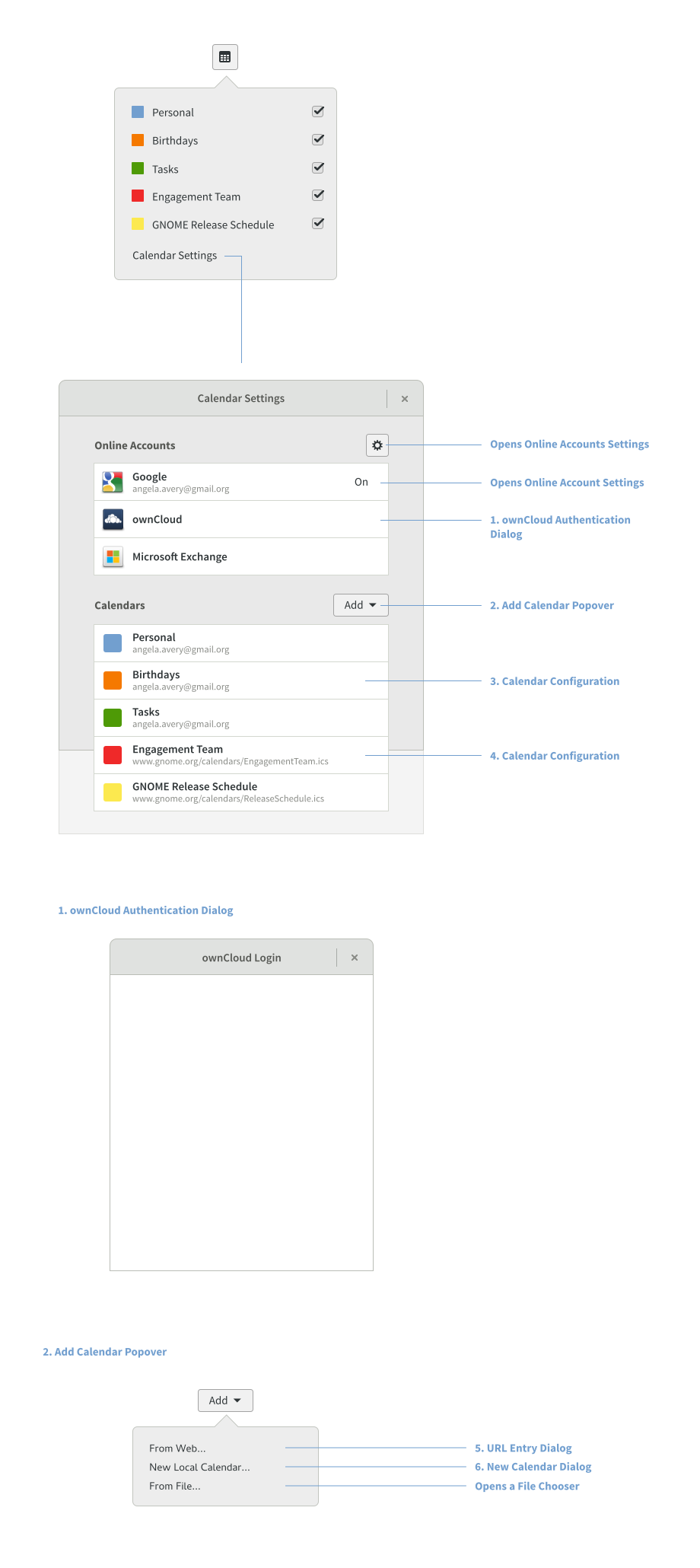This screenshot has height=1568, width=700.
Task: Open Add dropdown in Calendar Settings
Action: 361,605
